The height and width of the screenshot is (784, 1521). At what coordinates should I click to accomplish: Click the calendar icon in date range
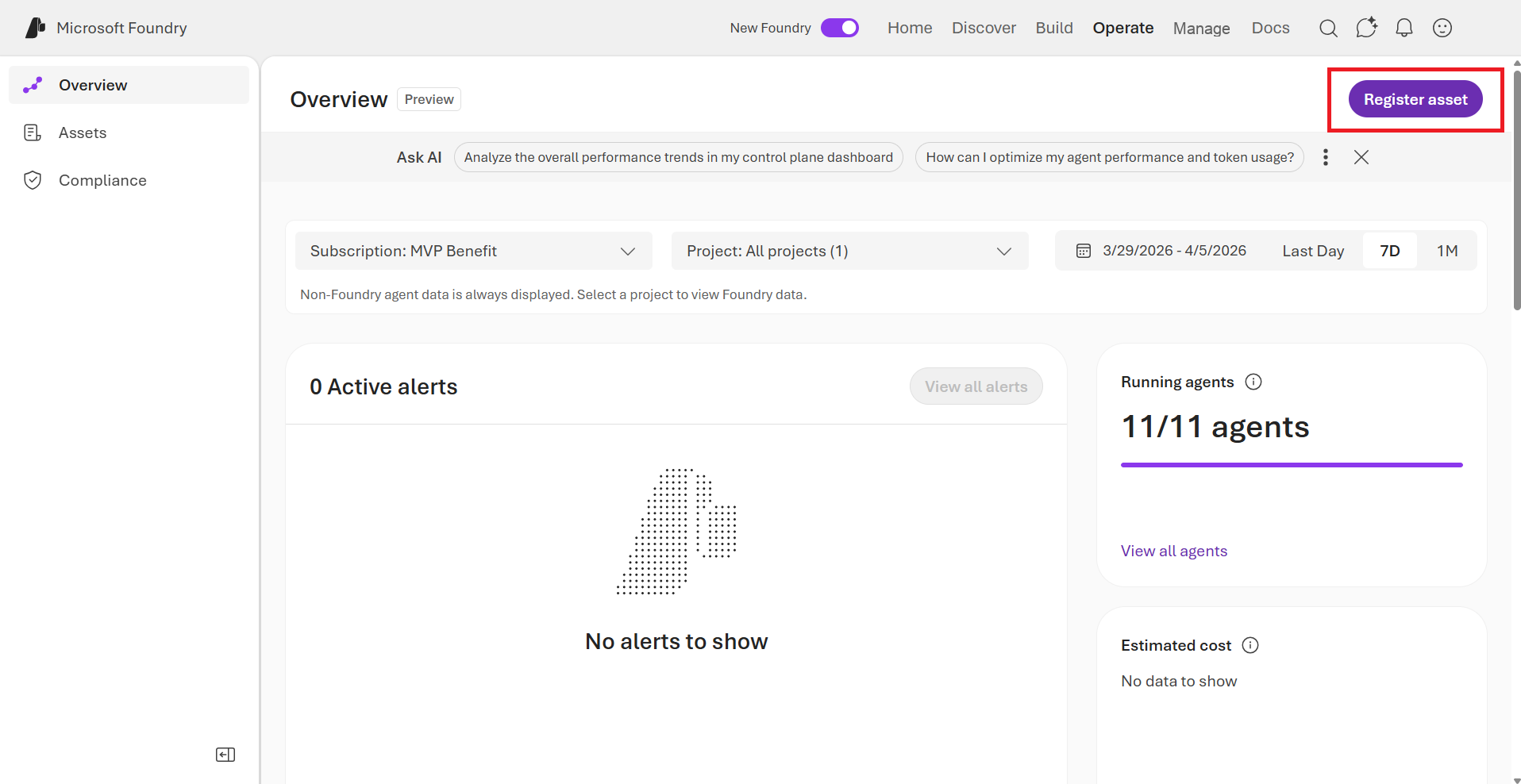point(1084,251)
